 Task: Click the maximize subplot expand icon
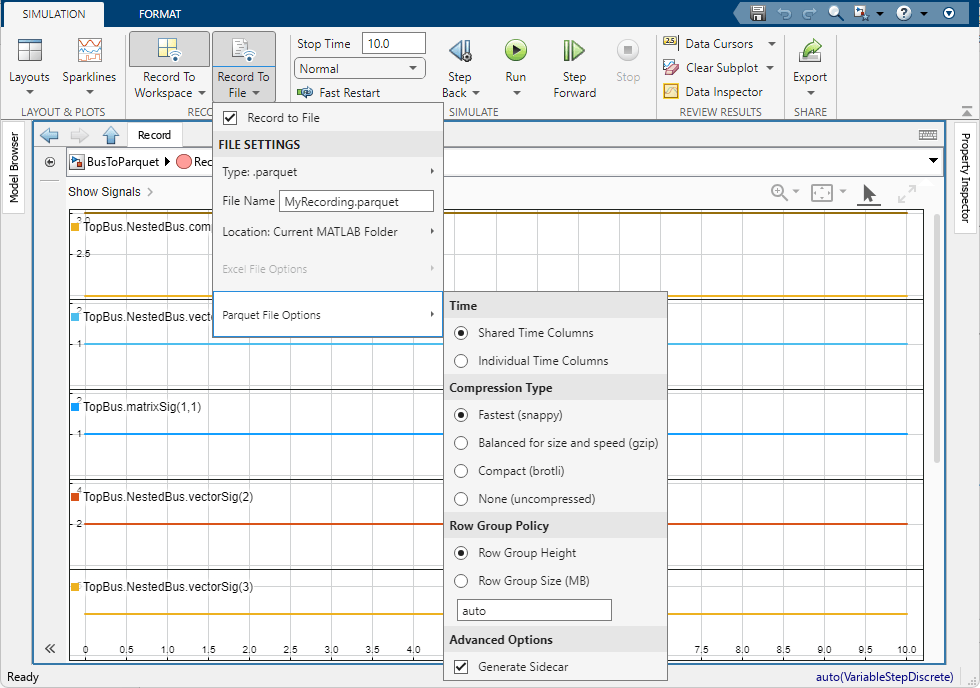click(906, 194)
